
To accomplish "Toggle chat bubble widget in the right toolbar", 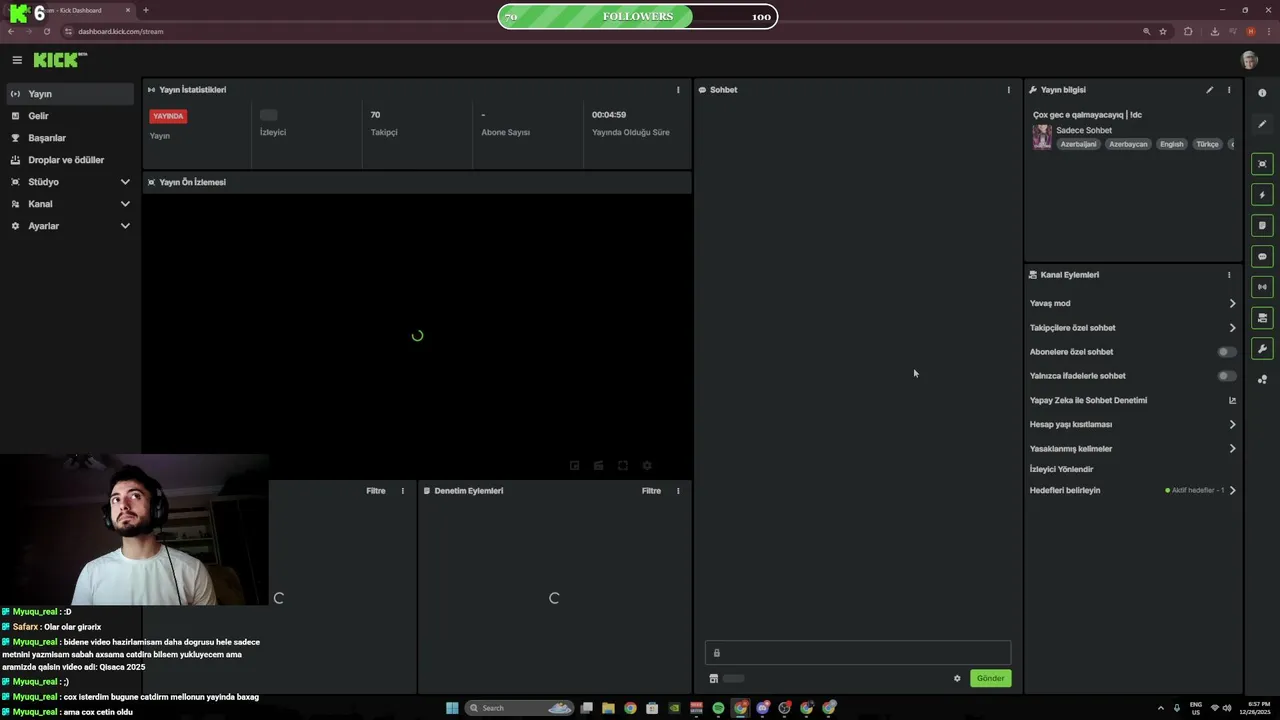I will (1262, 257).
